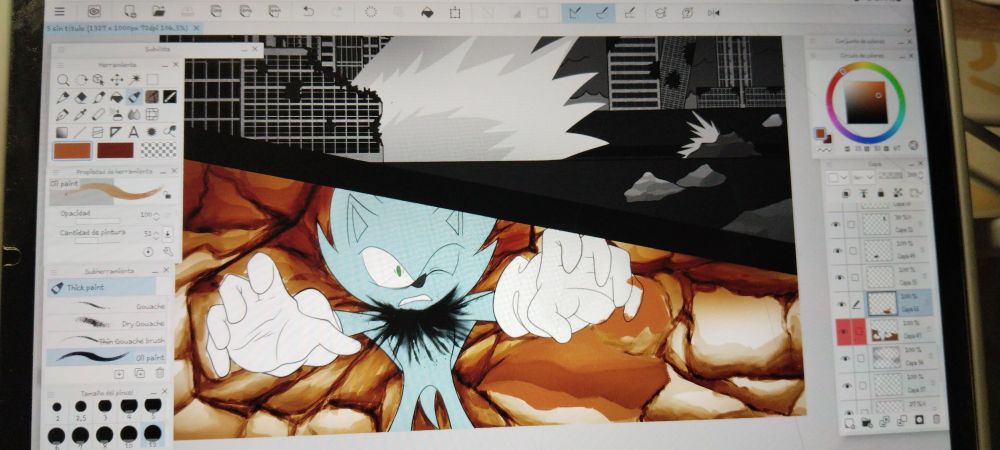Open file with the folder icon in toolbar
1000x450 pixels.
pos(159,11)
